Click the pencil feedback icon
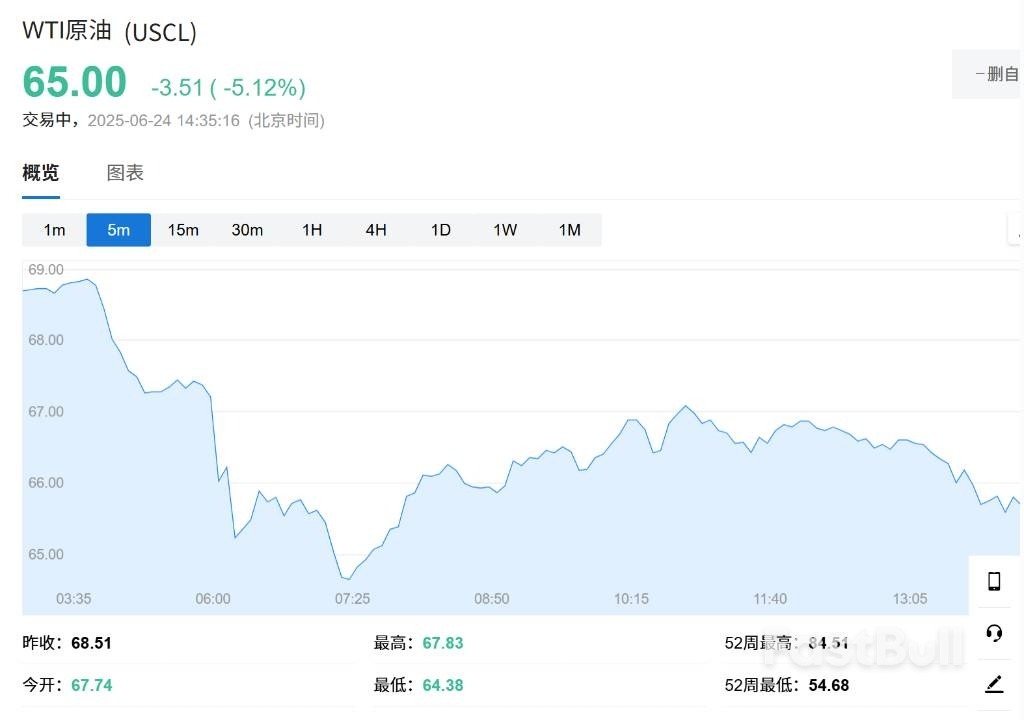Viewport: 1024px width, 720px height. [994, 684]
